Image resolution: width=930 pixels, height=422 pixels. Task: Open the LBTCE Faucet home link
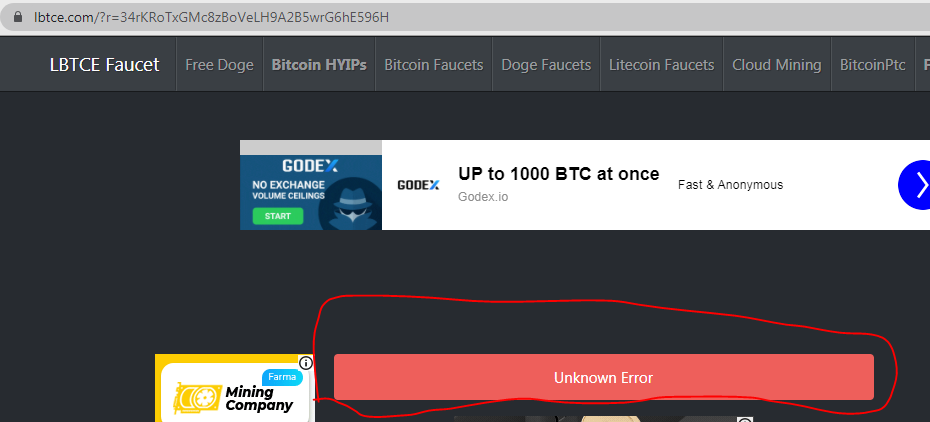click(104, 65)
